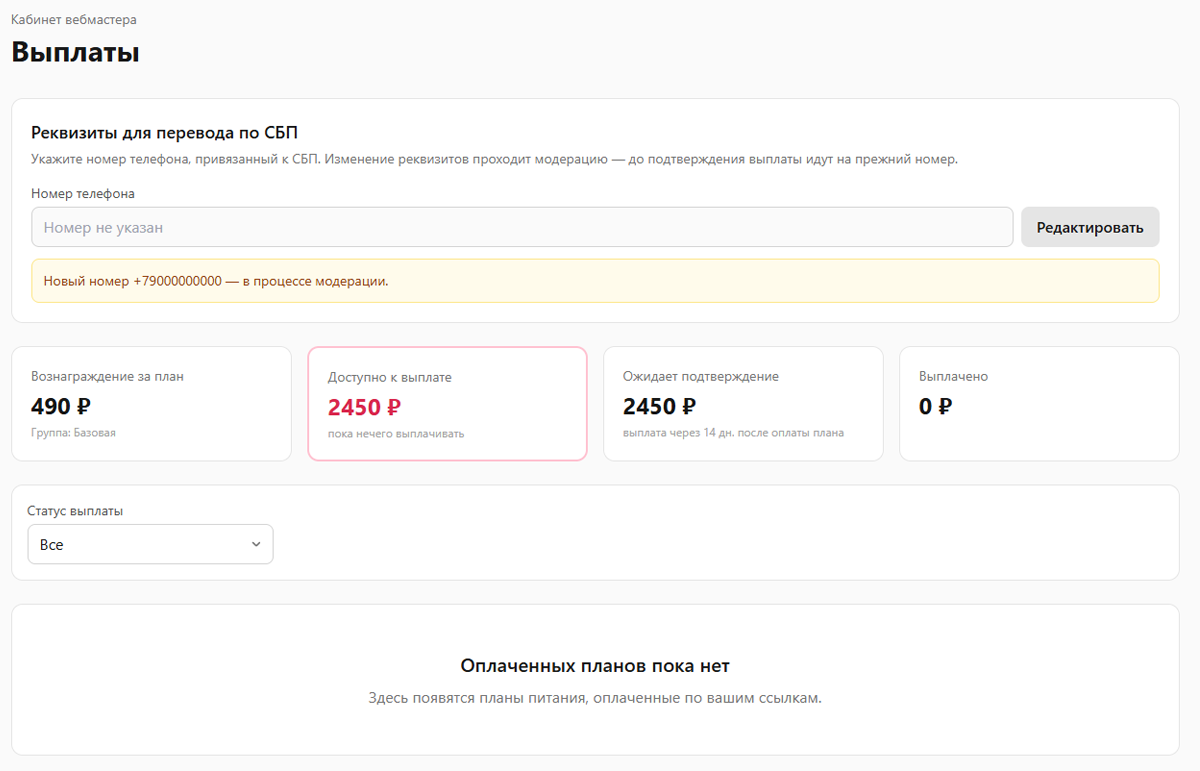This screenshot has width=1200, height=771.
Task: Click the пока нечего выплачивать caption
Action: click(x=396, y=434)
